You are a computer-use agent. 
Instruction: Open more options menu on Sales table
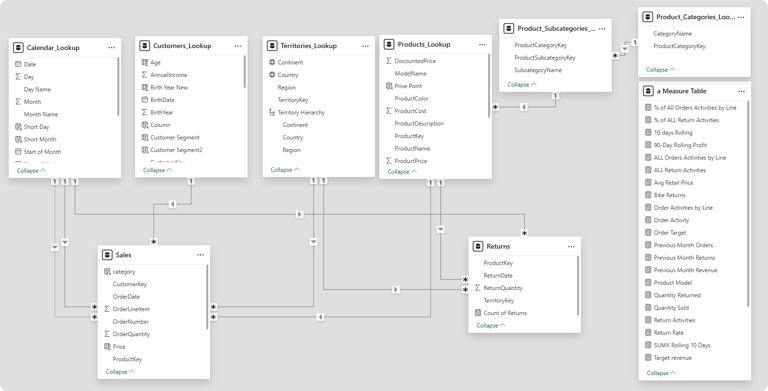tap(200, 255)
